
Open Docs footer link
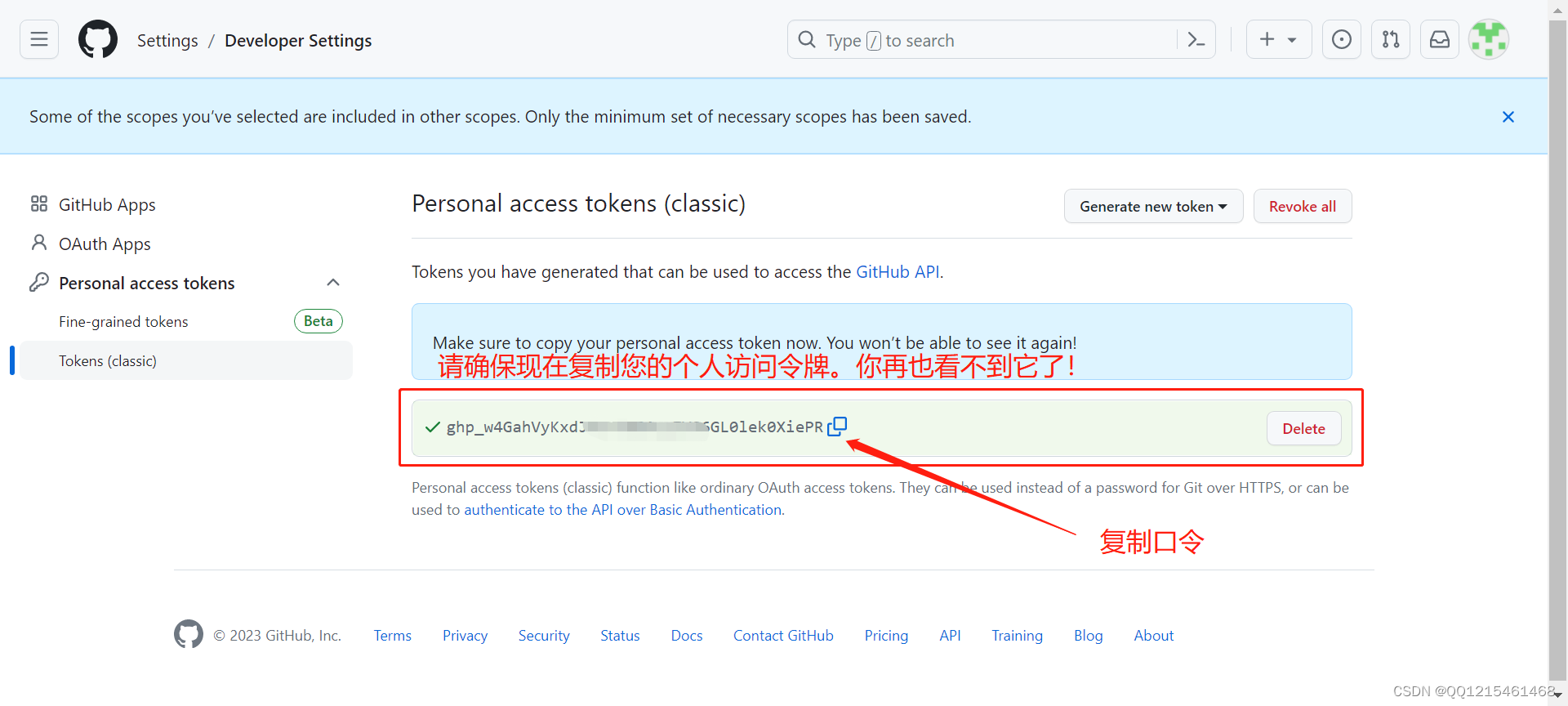[x=687, y=636]
